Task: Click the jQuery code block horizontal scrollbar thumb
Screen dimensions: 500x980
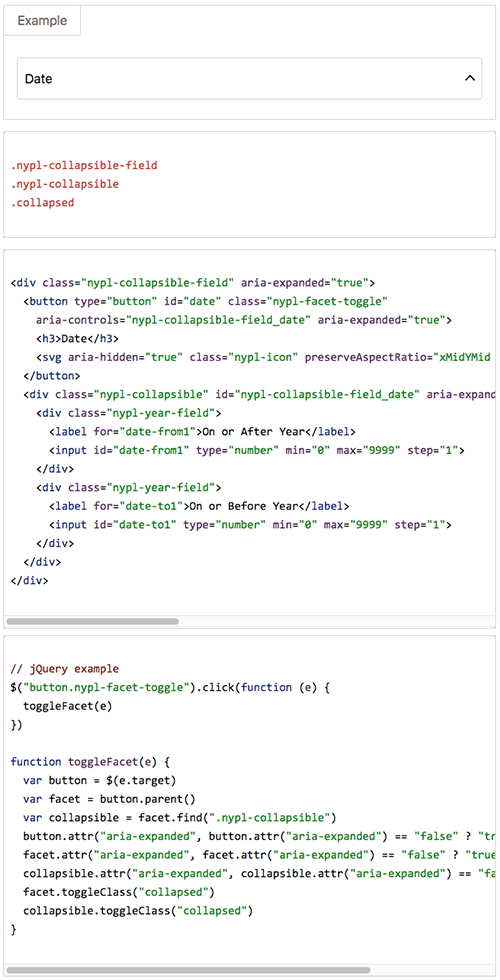Action: click(188, 970)
